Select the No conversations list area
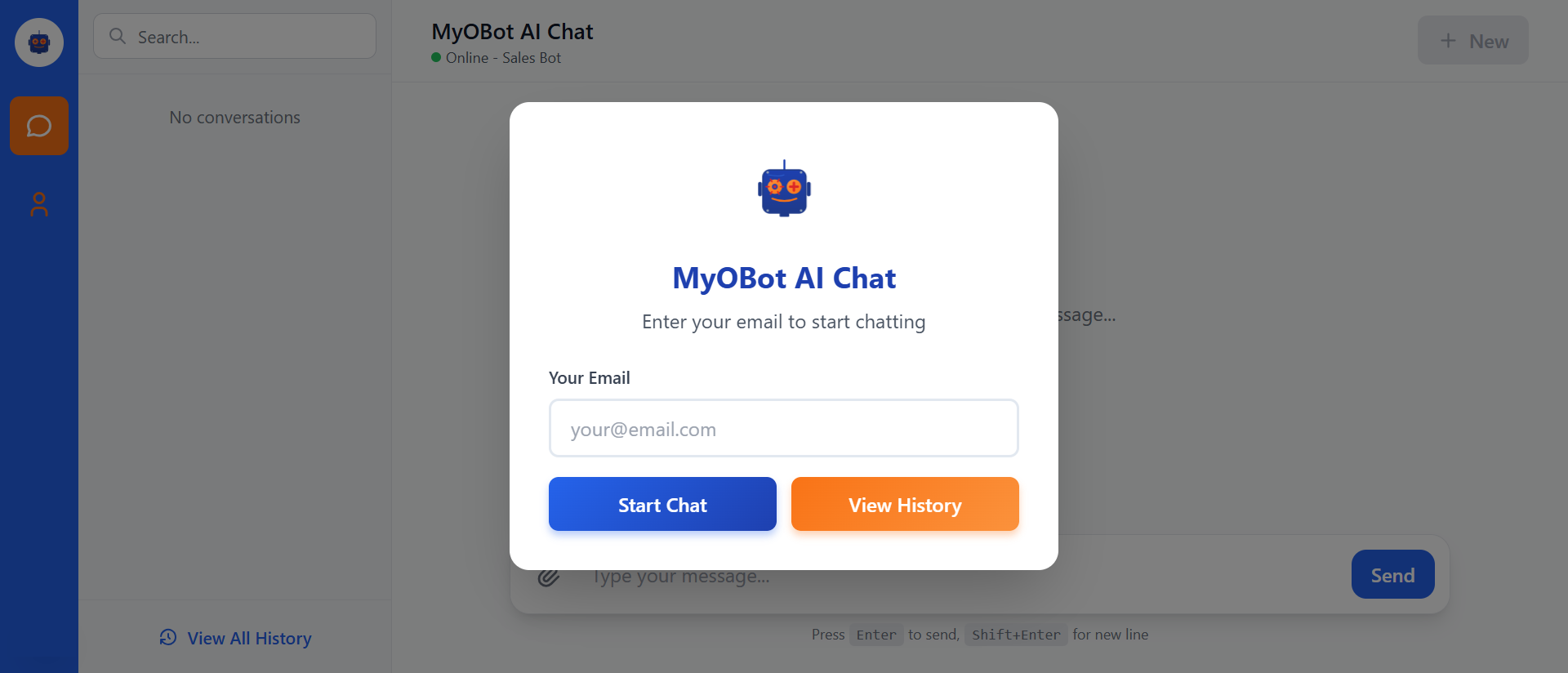This screenshot has width=1568, height=673. [x=234, y=117]
